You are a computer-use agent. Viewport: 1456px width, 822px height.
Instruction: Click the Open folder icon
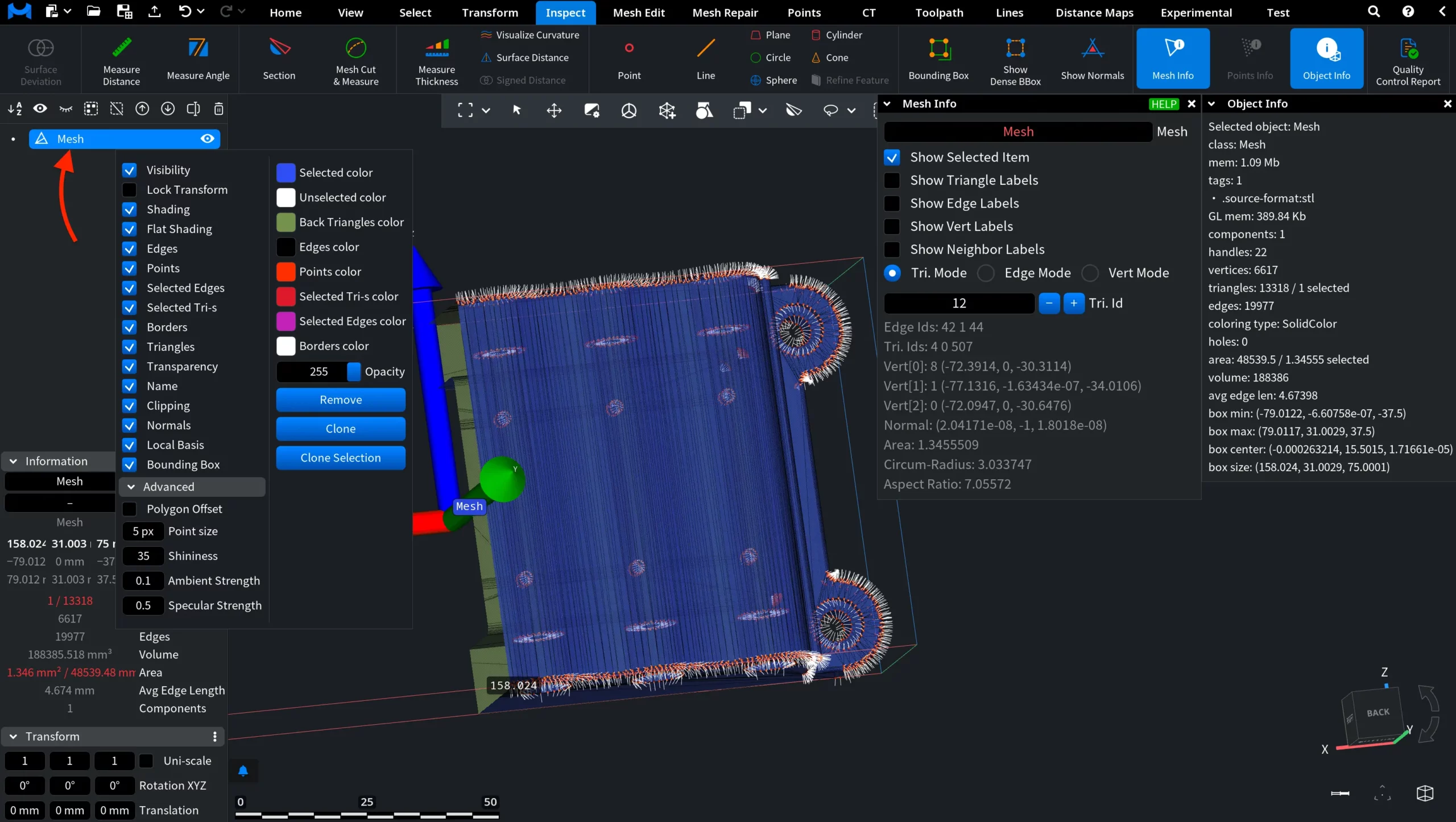click(x=93, y=11)
